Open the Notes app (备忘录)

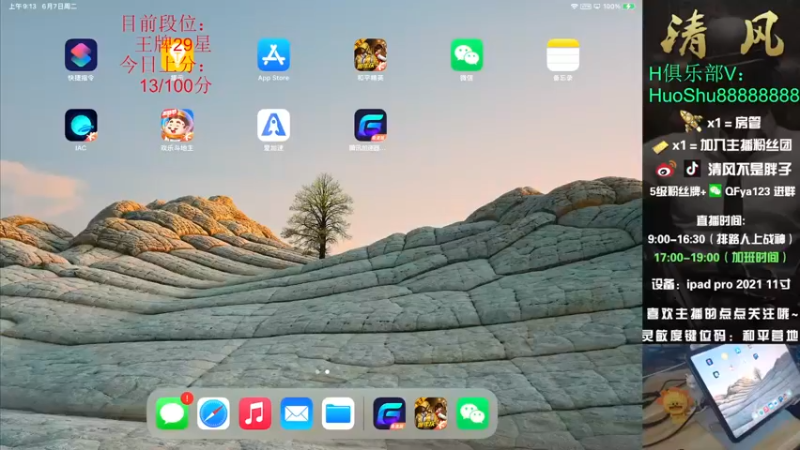pos(563,55)
